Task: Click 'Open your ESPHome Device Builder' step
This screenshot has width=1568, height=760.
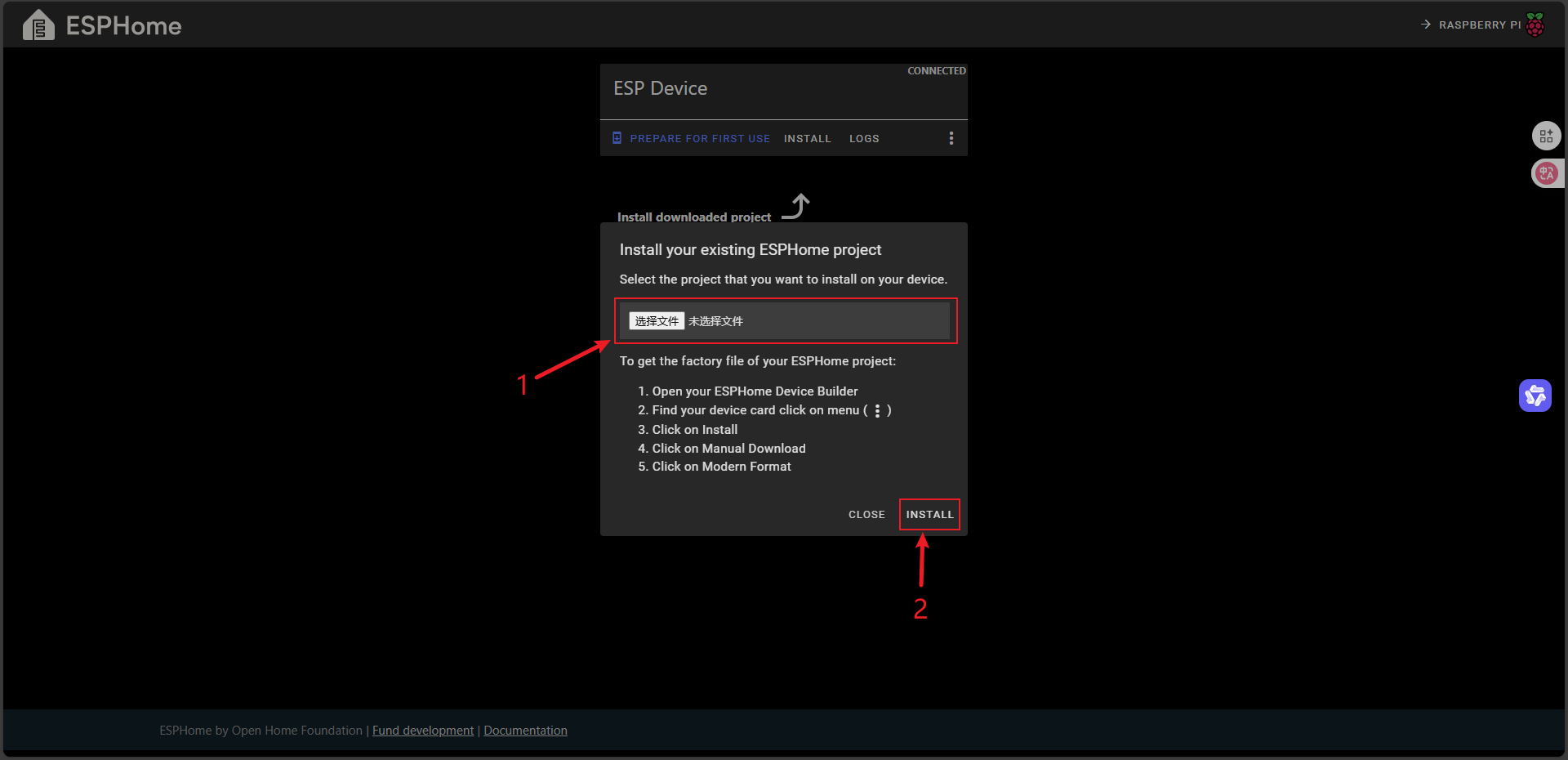Action: (x=755, y=391)
